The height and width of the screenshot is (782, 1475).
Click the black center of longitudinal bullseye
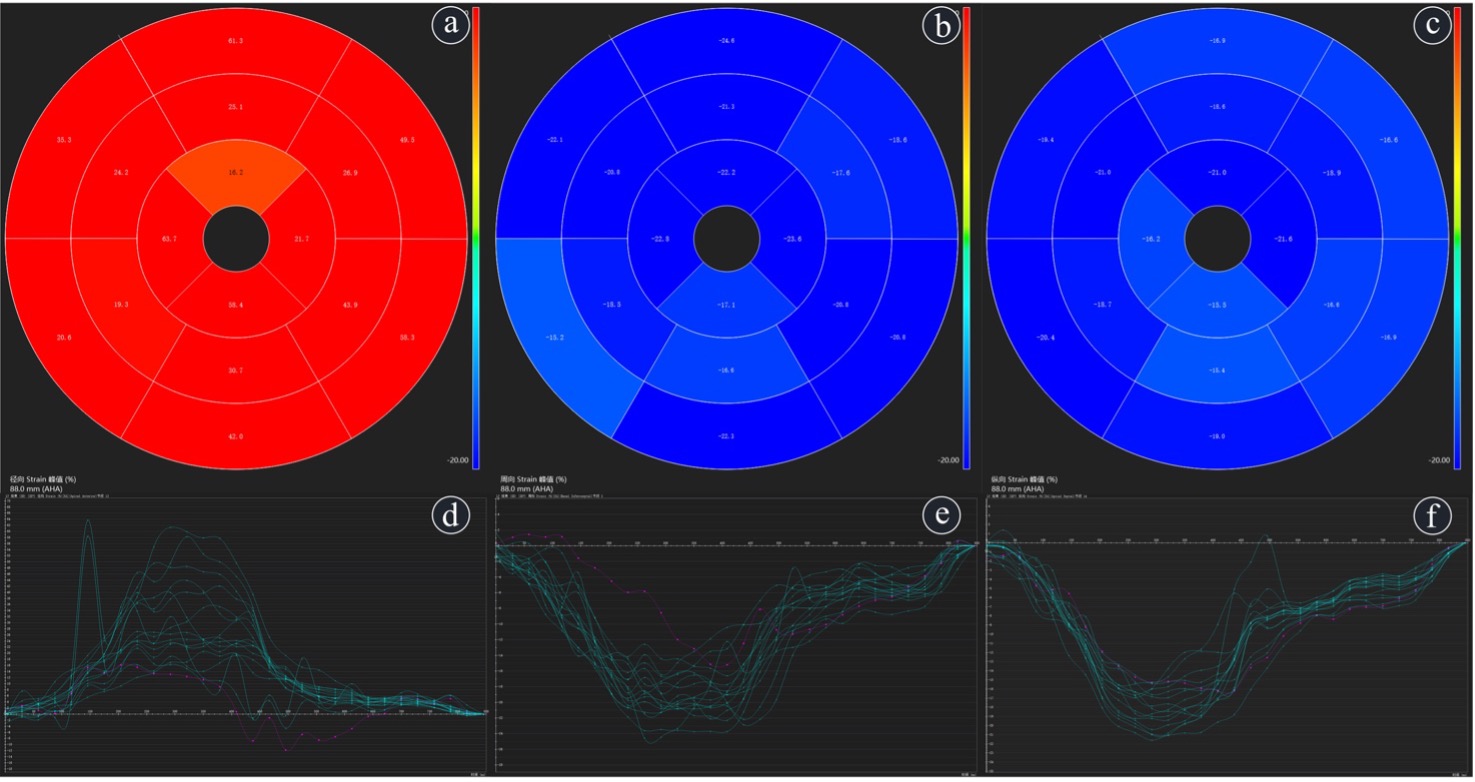1217,239
